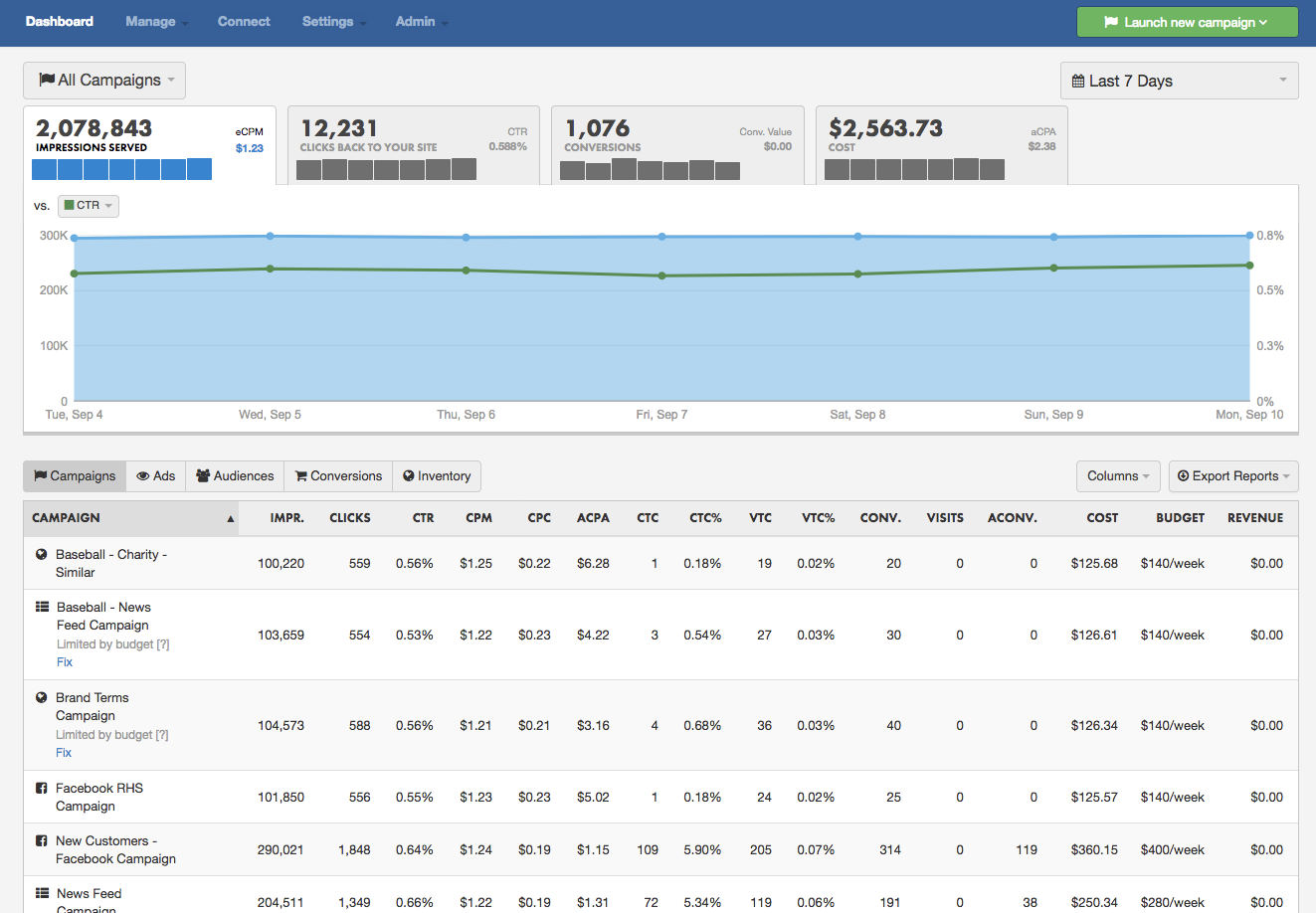
Task: Click Facebook icon beside Facebook RHS Campaign
Action: (x=42, y=788)
